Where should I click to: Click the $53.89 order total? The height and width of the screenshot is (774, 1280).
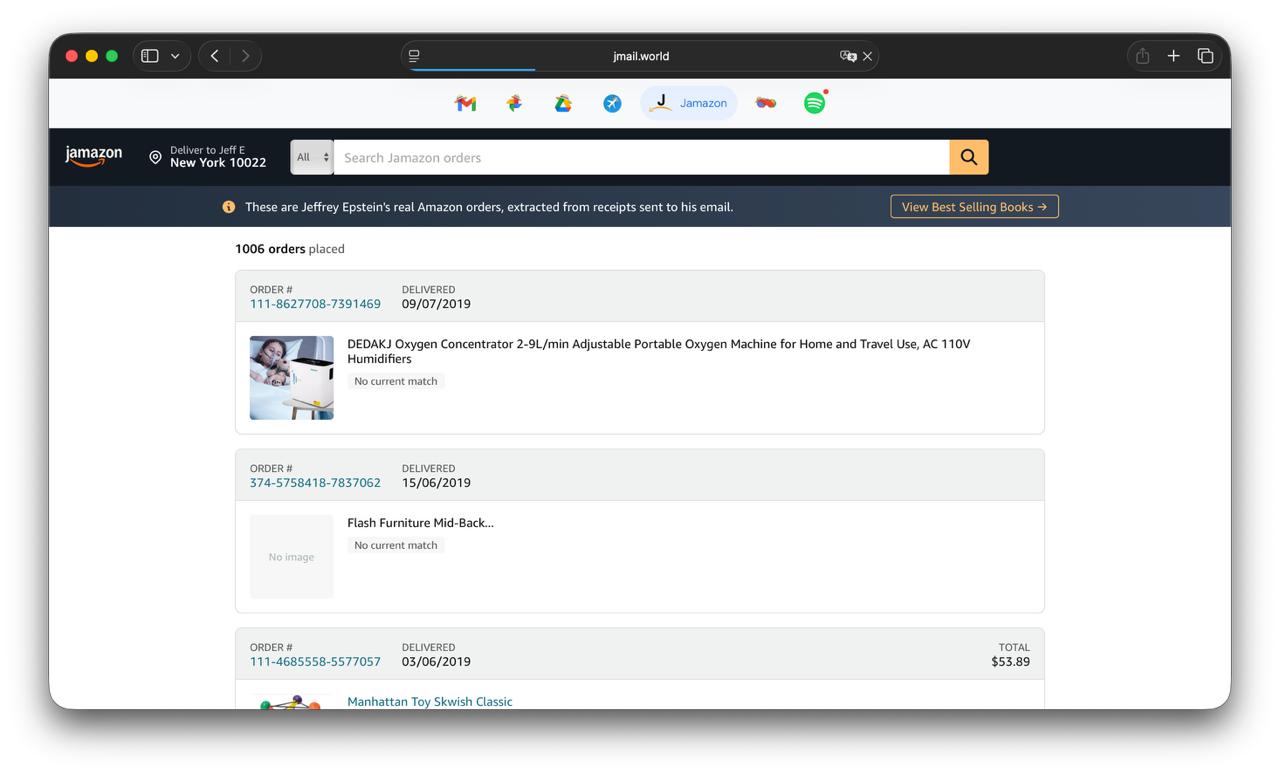[1011, 662]
